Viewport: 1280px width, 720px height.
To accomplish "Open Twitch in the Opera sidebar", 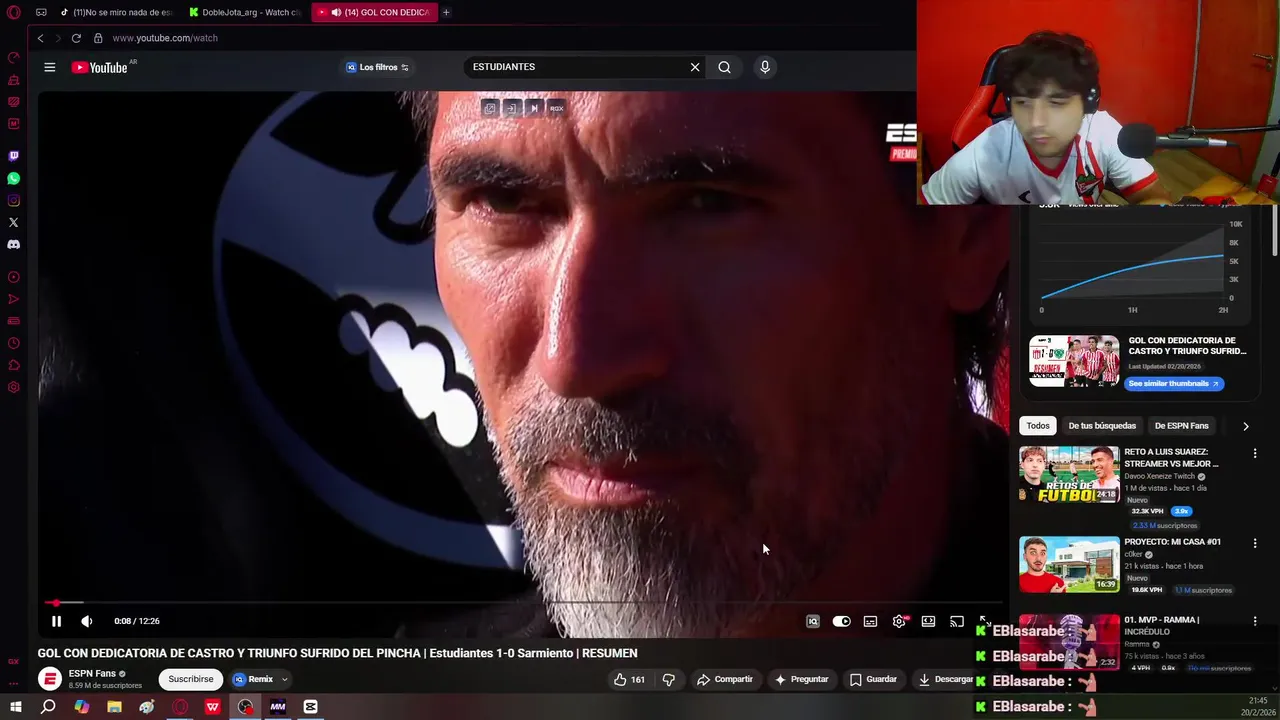I will (14, 156).
